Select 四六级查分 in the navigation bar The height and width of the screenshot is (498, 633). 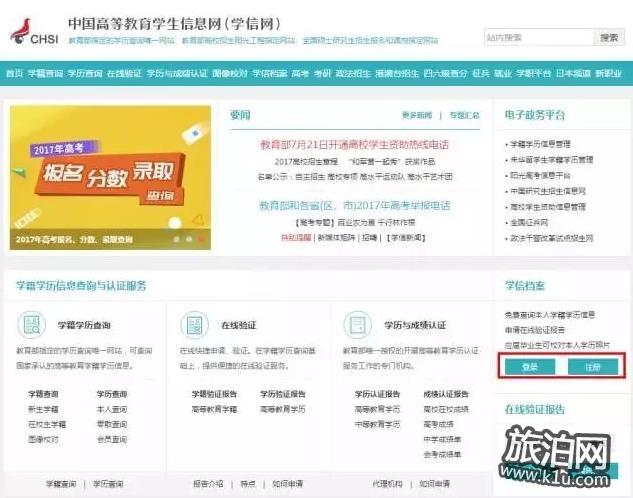point(445,73)
